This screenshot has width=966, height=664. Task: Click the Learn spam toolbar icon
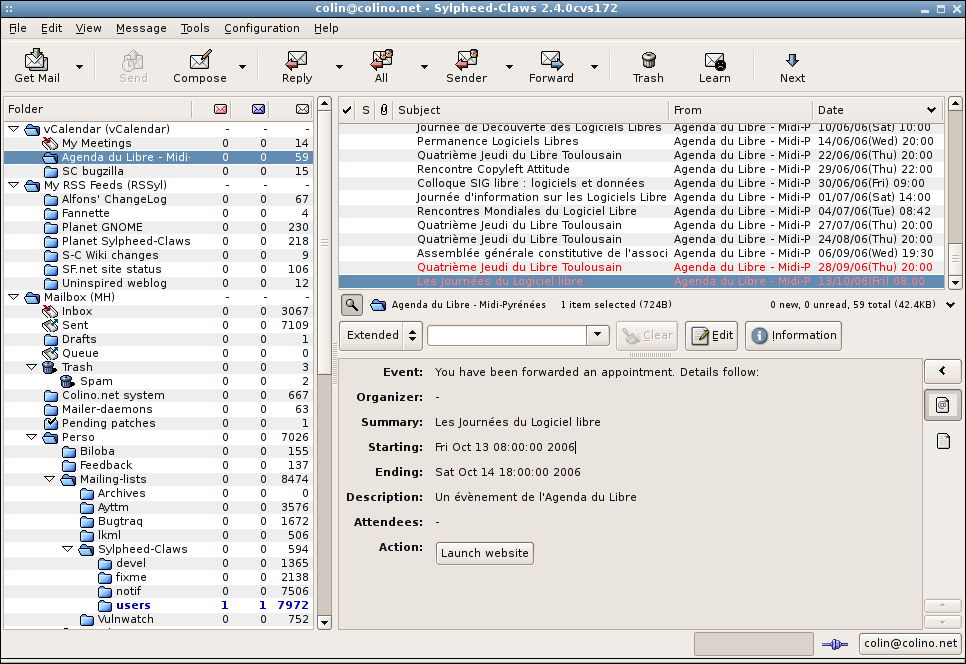pyautogui.click(x=715, y=60)
